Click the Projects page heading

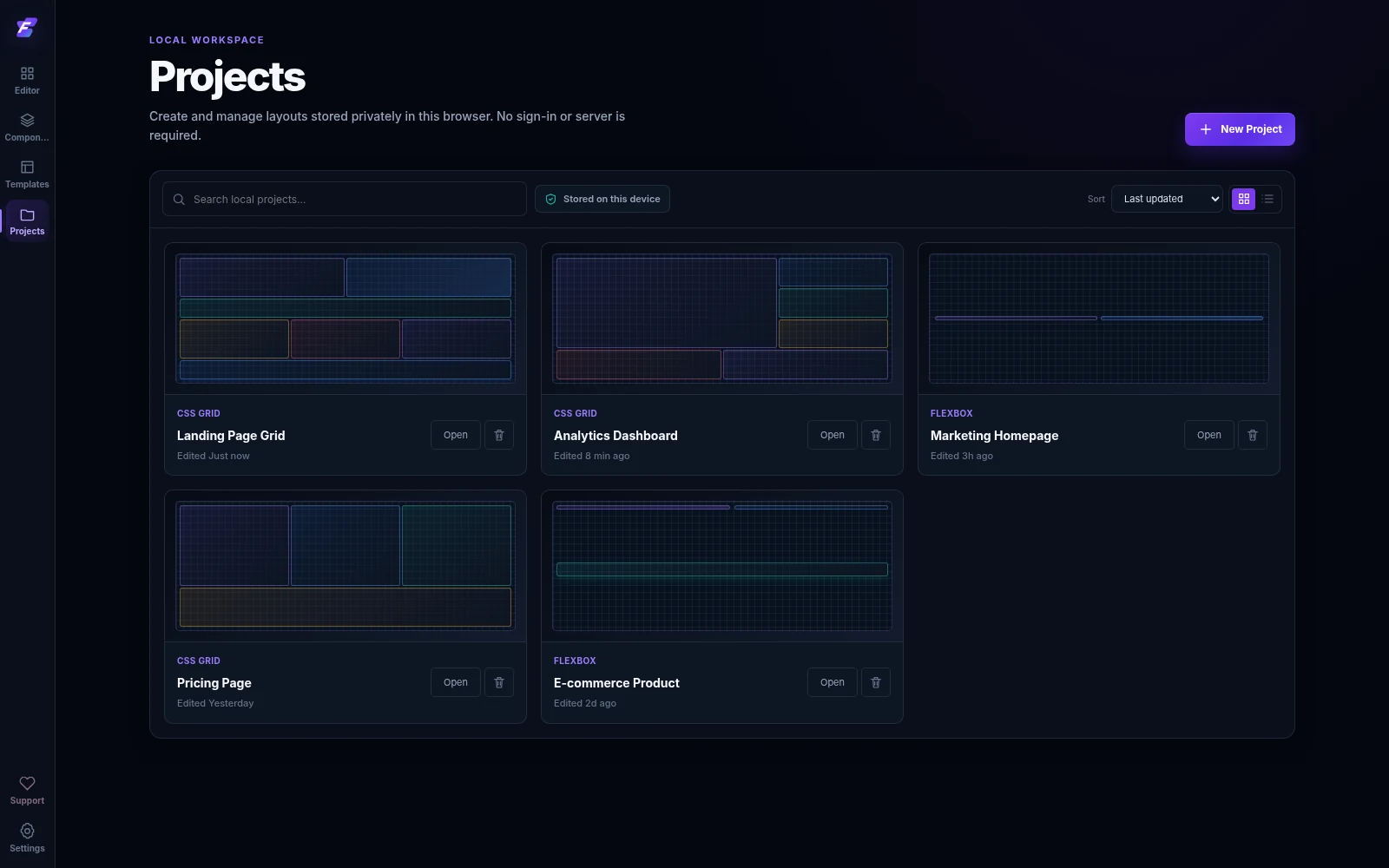(227, 76)
